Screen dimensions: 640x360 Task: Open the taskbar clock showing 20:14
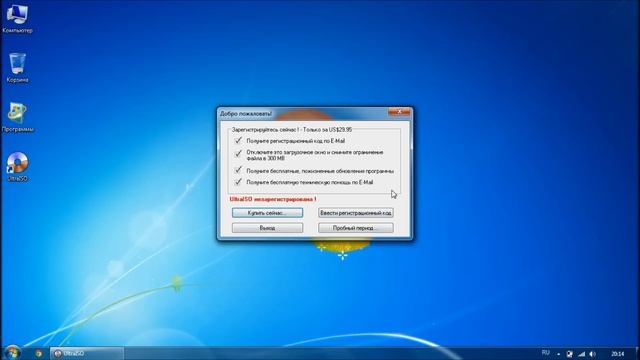(618, 353)
